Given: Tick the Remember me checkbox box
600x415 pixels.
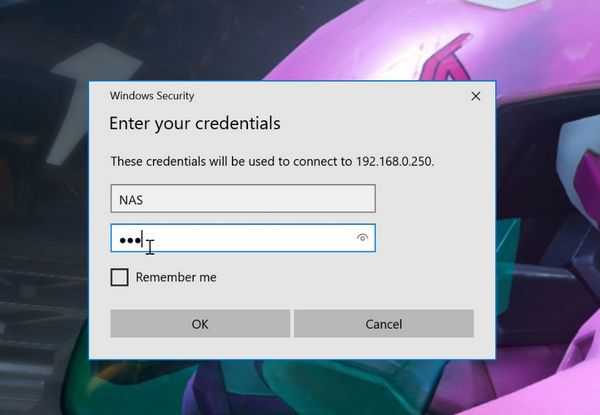Looking at the screenshot, I should click(x=119, y=277).
